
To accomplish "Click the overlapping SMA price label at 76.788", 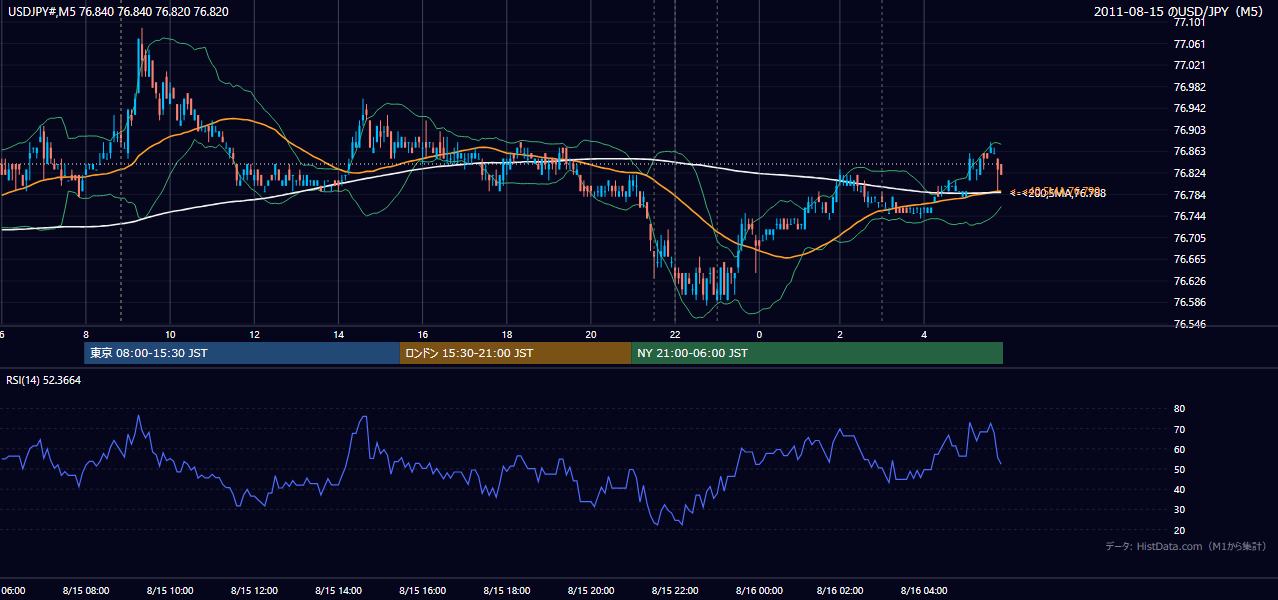I will point(1058,192).
